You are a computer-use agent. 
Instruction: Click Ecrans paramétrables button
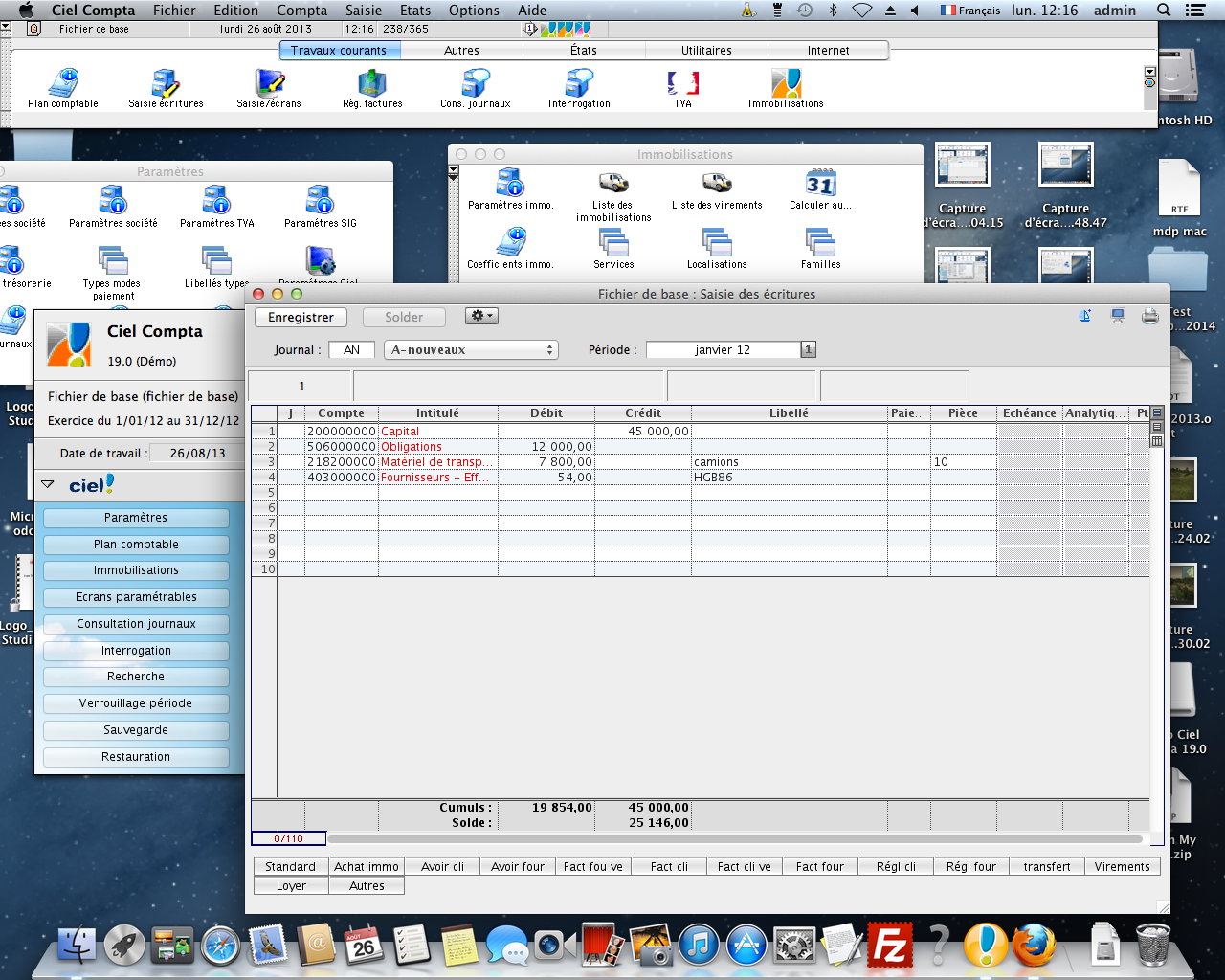136,597
